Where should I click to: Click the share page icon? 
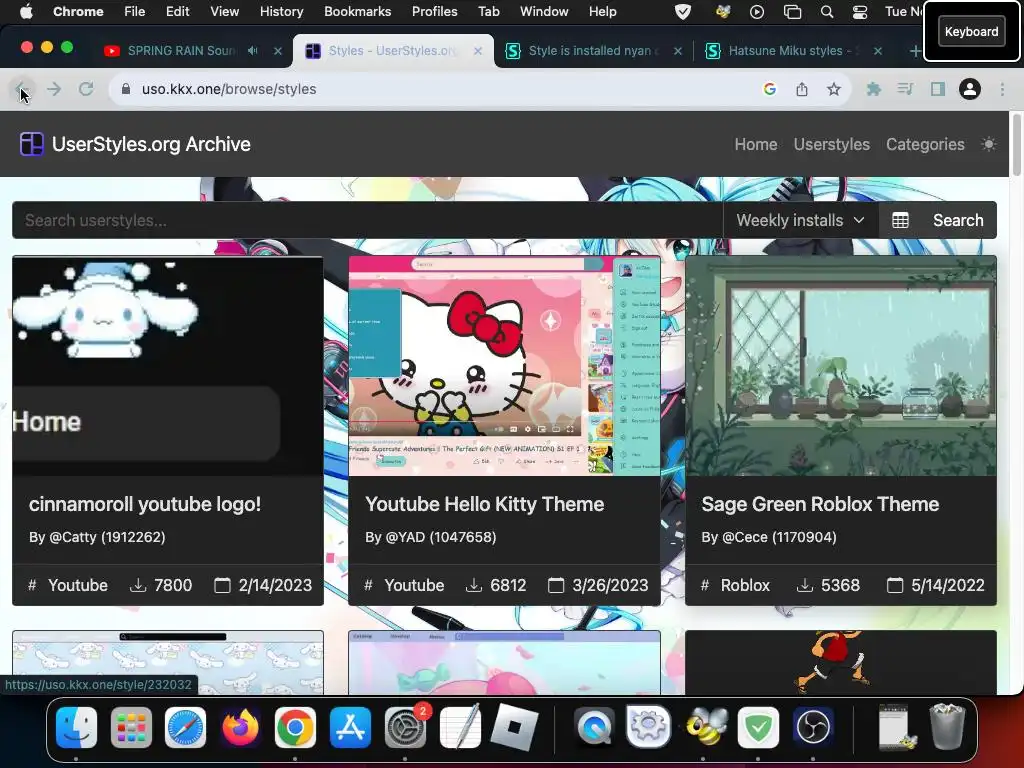point(802,89)
